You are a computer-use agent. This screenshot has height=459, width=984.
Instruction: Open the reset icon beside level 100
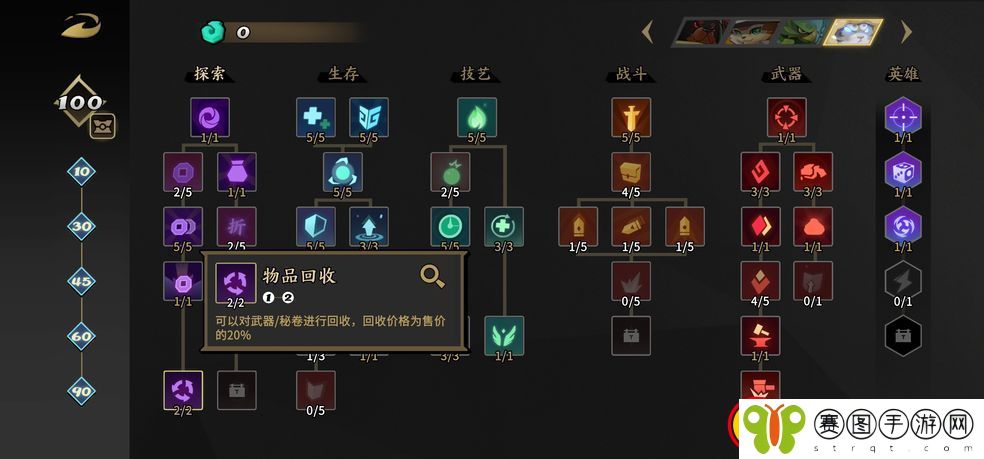102,126
